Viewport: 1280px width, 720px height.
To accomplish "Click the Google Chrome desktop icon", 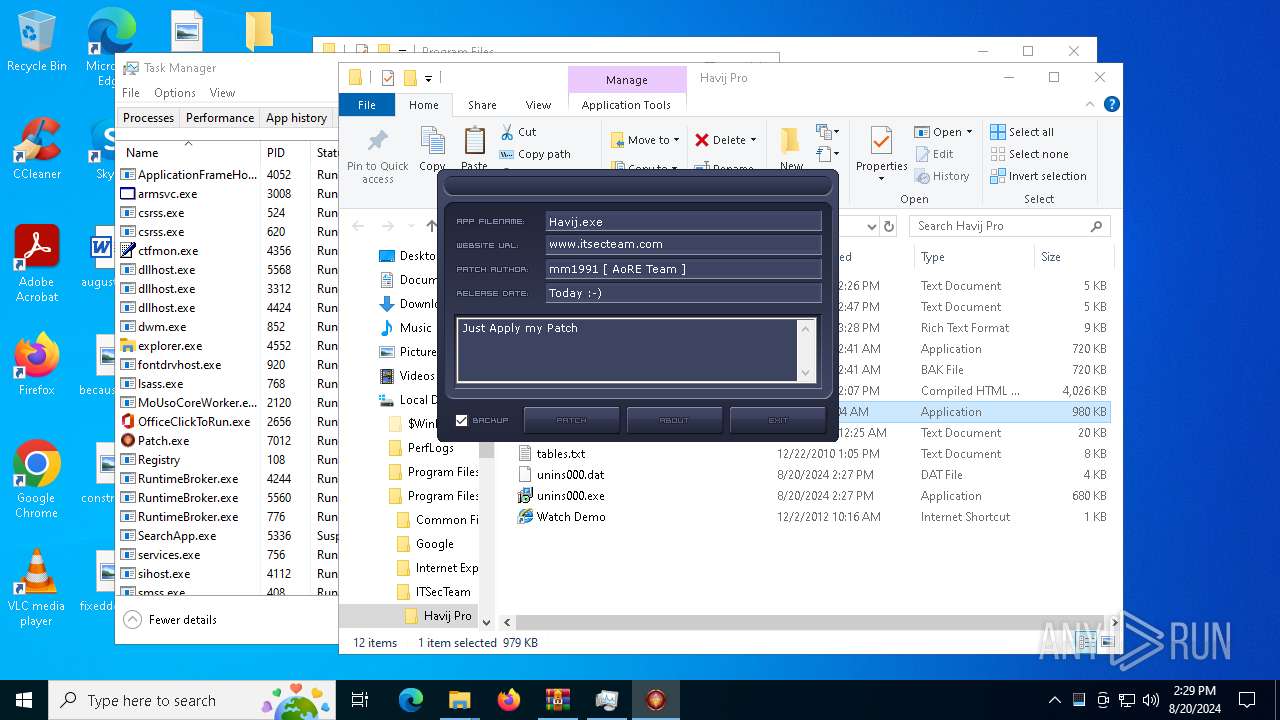I will 36,479.
